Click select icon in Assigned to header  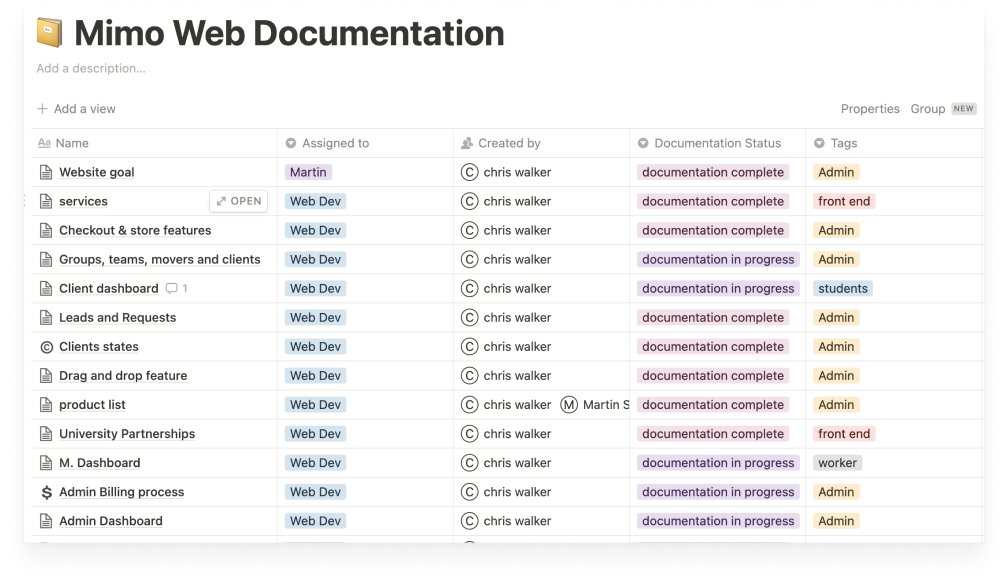pyautogui.click(x=291, y=143)
